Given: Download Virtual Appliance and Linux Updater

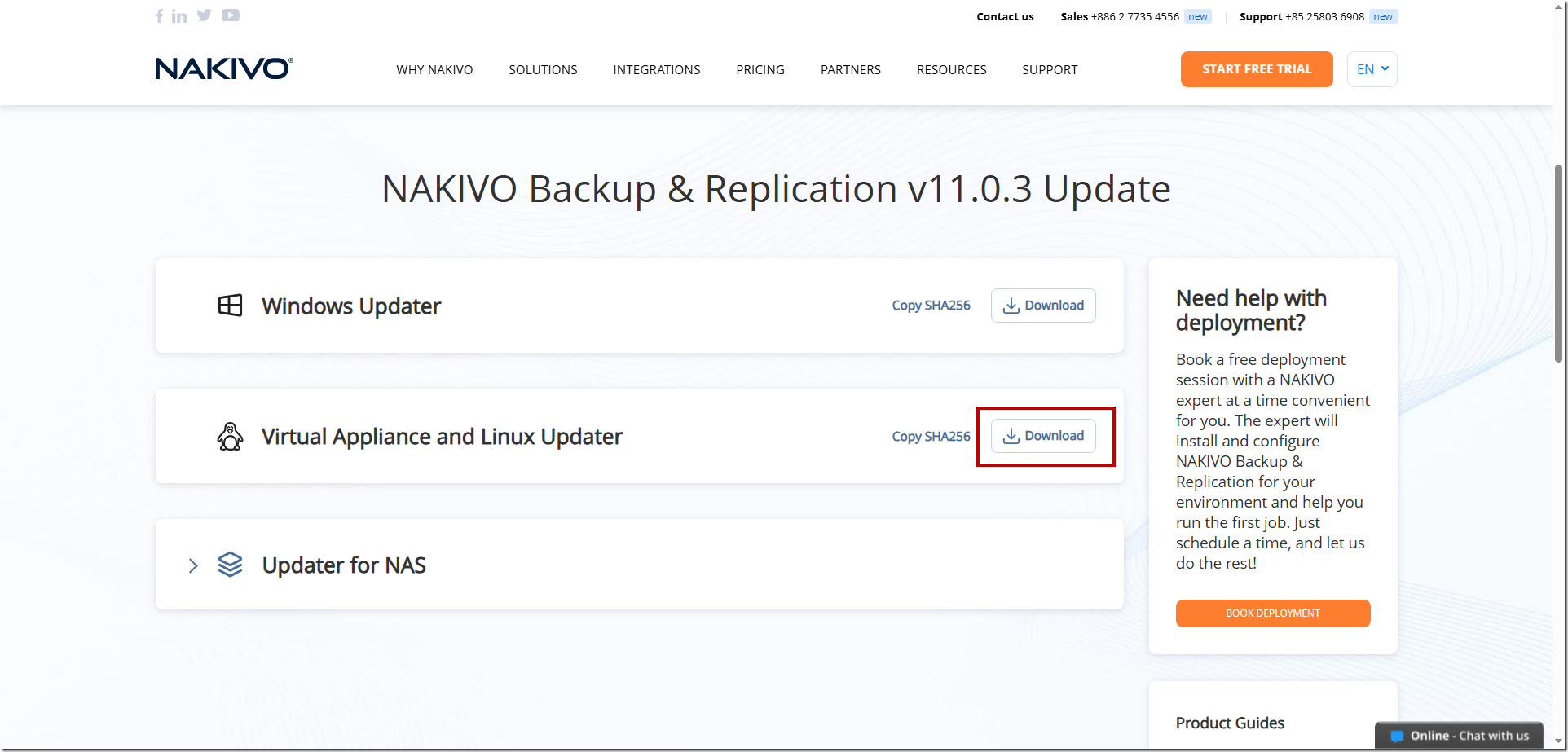Looking at the screenshot, I should tap(1043, 436).
